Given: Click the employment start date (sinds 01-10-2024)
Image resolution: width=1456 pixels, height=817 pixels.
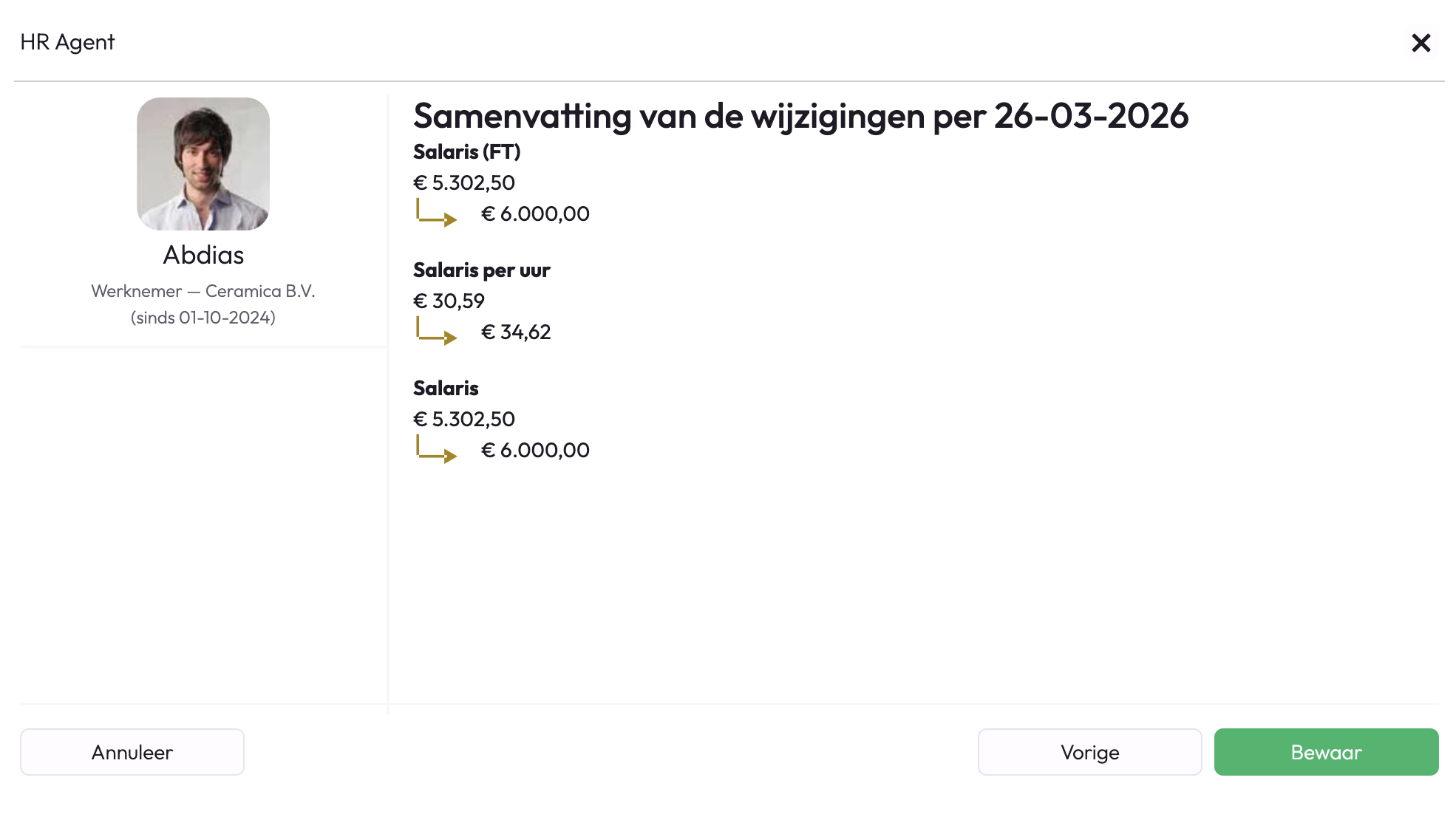Looking at the screenshot, I should 203,318.
